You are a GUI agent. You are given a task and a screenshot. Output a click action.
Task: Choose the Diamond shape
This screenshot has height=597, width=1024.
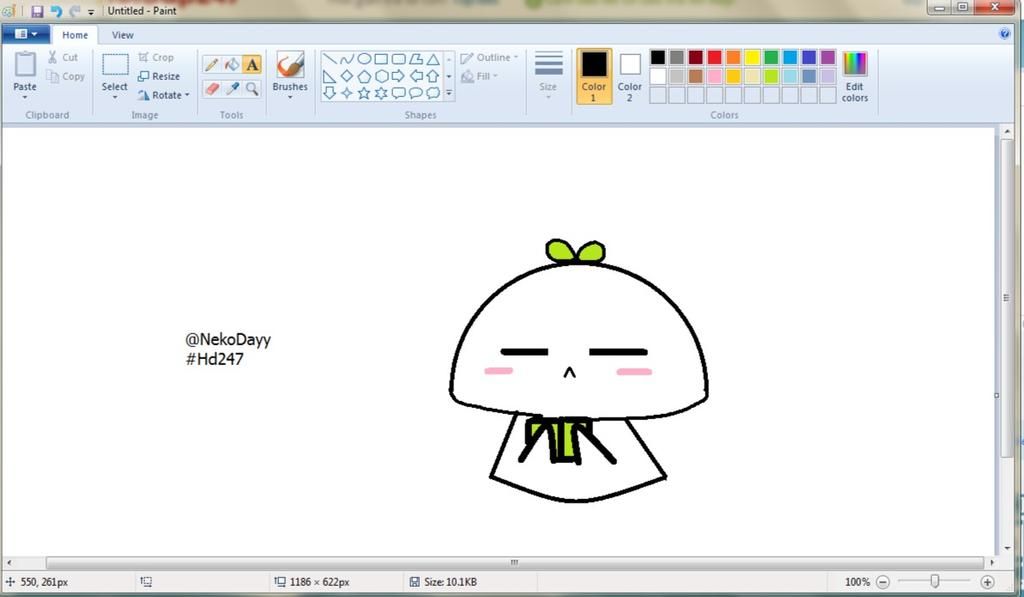click(x=347, y=76)
